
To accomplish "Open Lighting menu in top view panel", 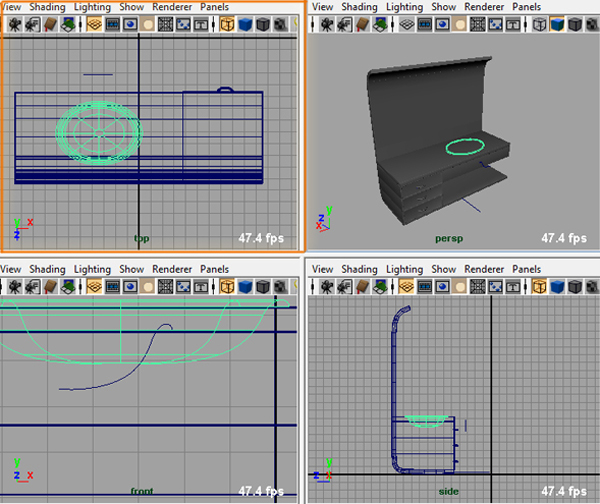I will (92, 7).
